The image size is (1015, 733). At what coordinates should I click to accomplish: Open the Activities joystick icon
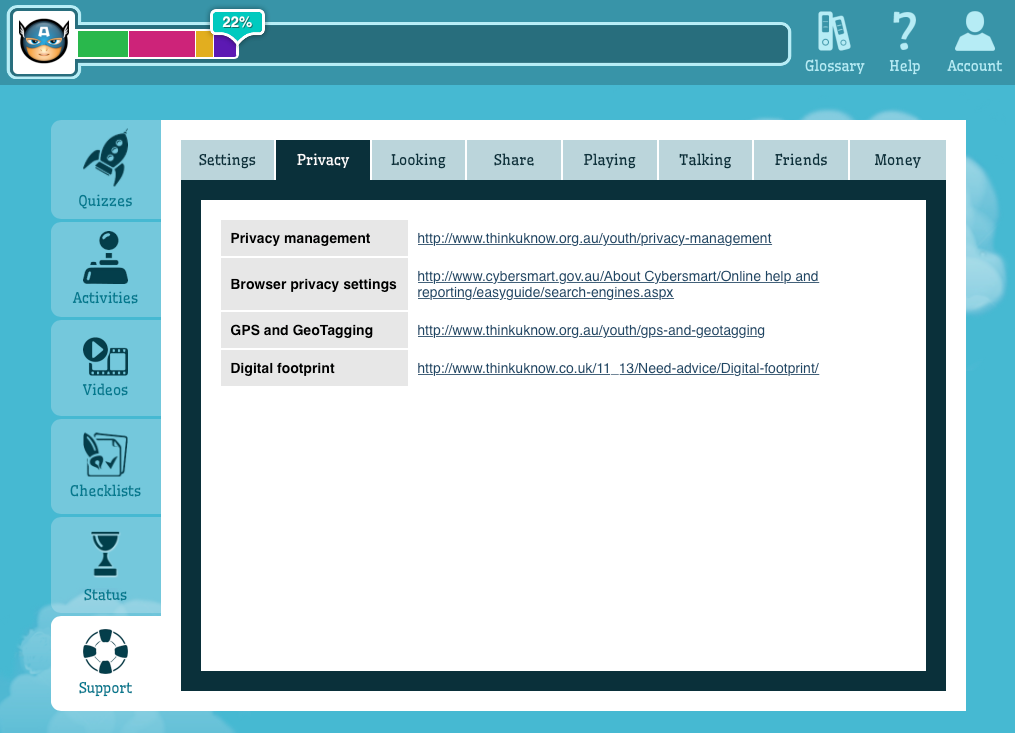(105, 259)
